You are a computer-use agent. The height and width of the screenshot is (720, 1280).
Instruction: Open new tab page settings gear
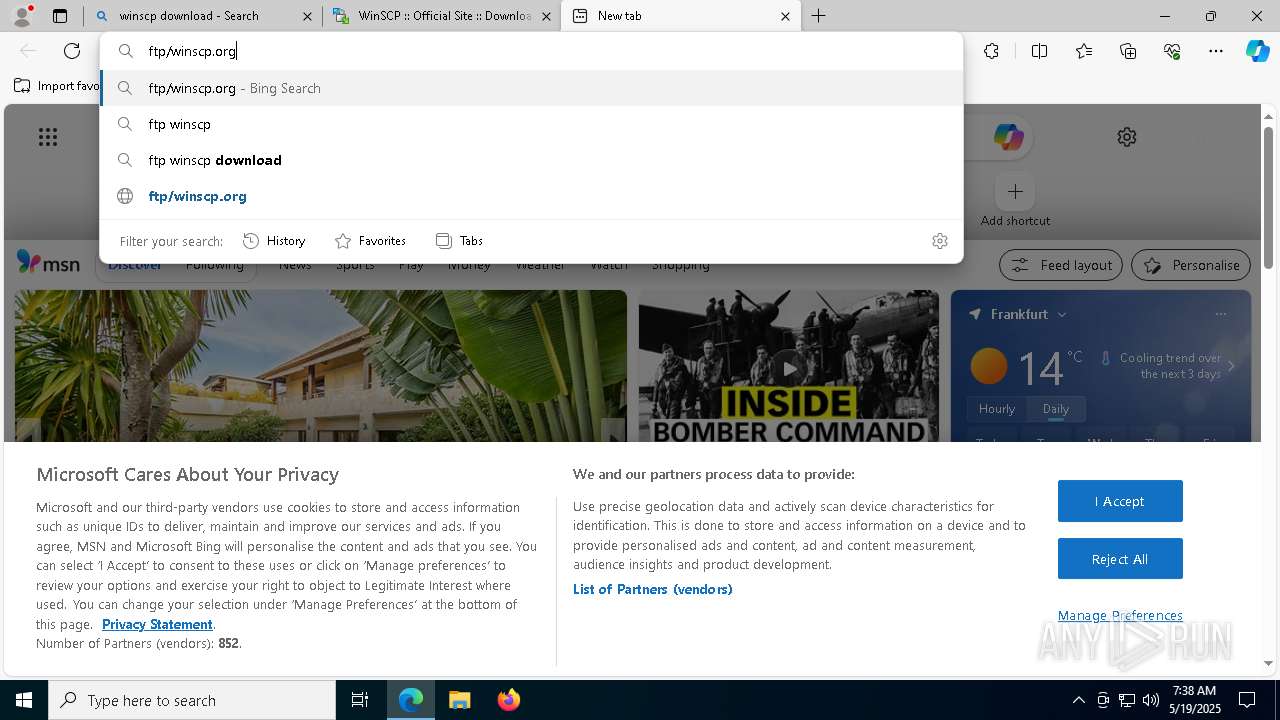coord(1127,137)
